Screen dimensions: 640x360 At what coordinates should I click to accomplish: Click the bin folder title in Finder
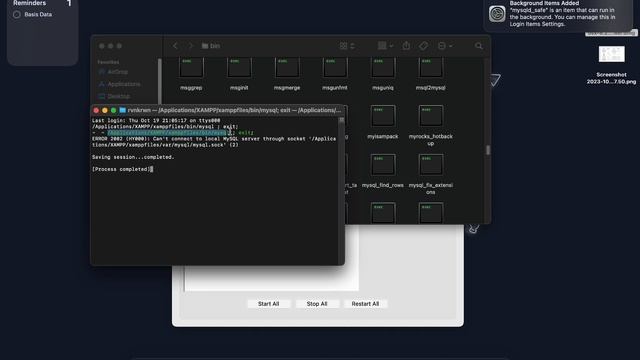click(x=211, y=46)
